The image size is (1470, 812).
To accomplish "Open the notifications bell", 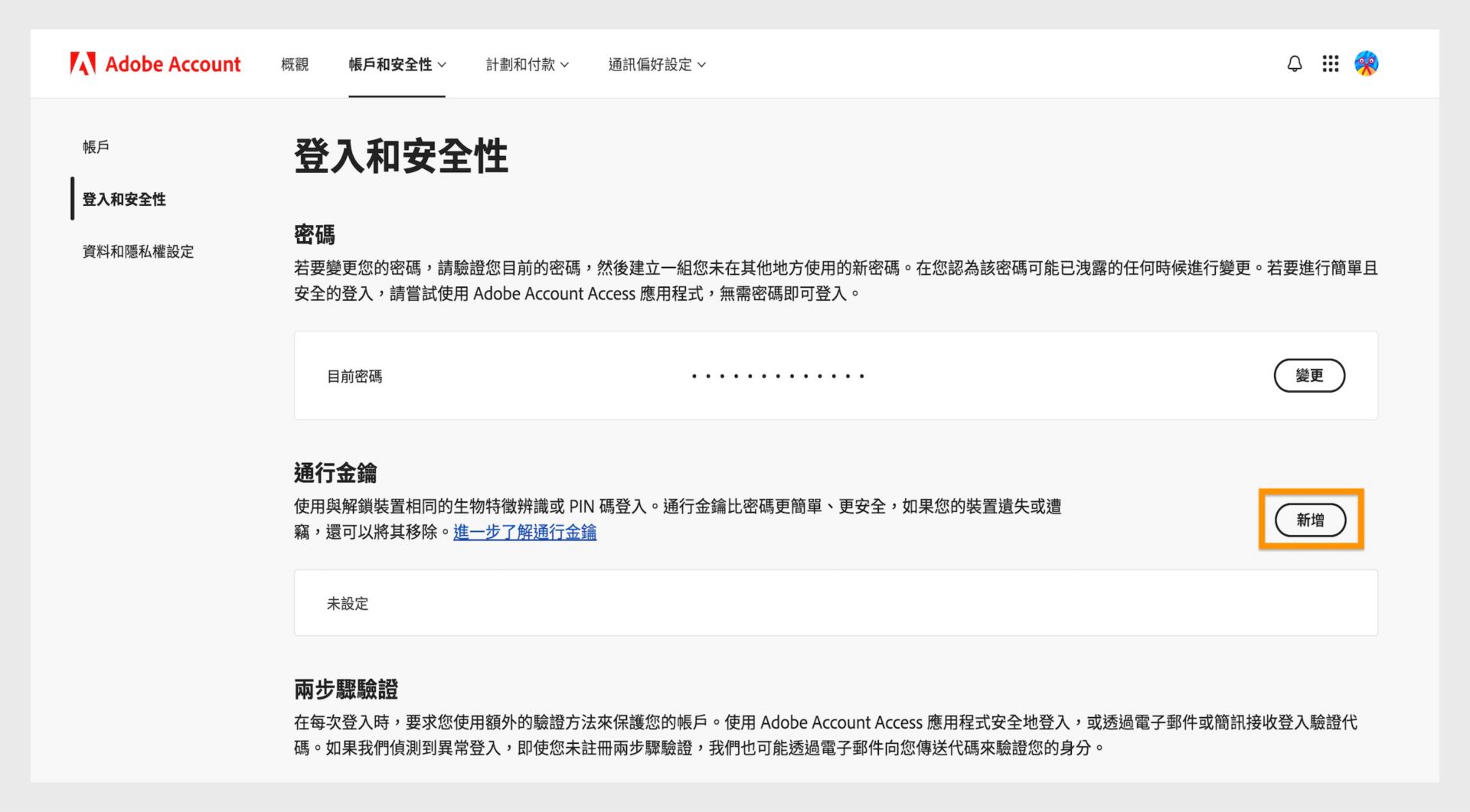I will pos(1295,64).
